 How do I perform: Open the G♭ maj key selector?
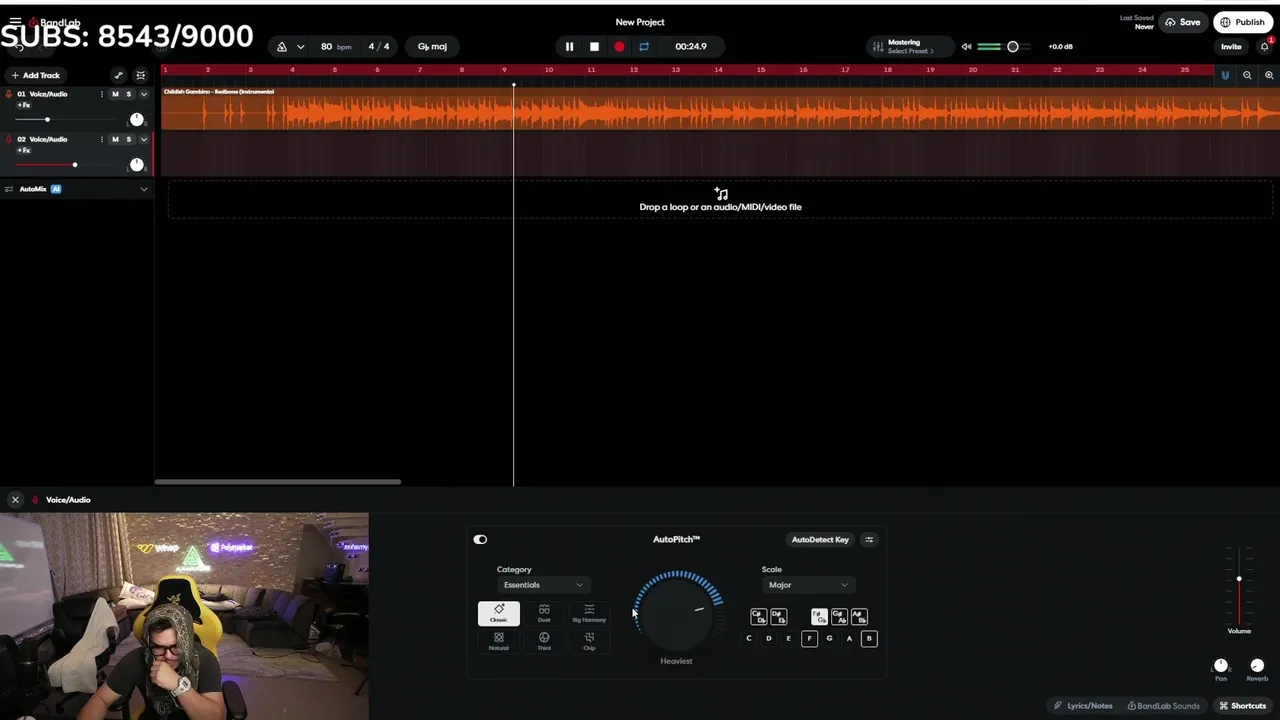pos(432,47)
